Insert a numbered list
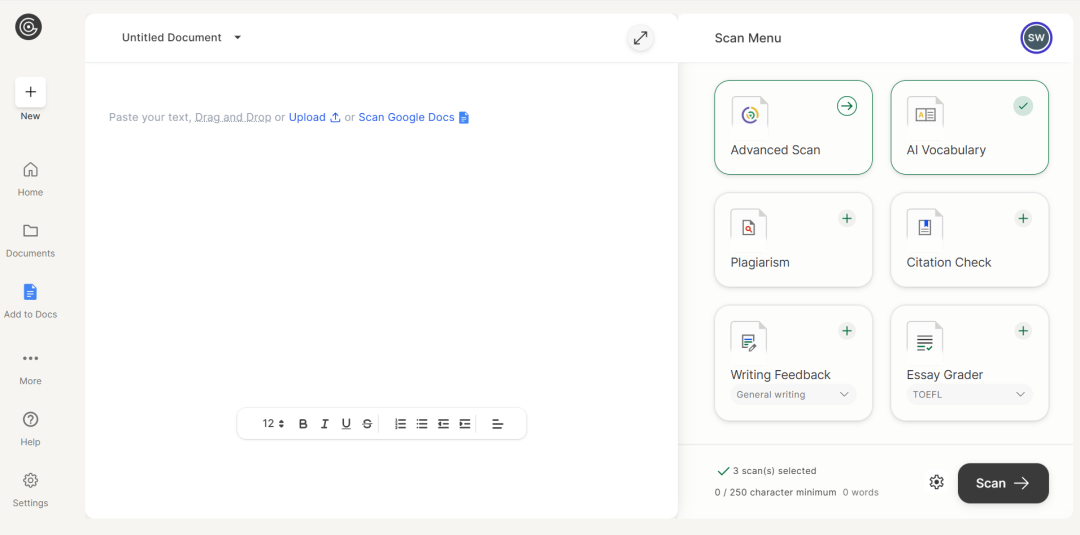1080x535 pixels. pyautogui.click(x=400, y=424)
